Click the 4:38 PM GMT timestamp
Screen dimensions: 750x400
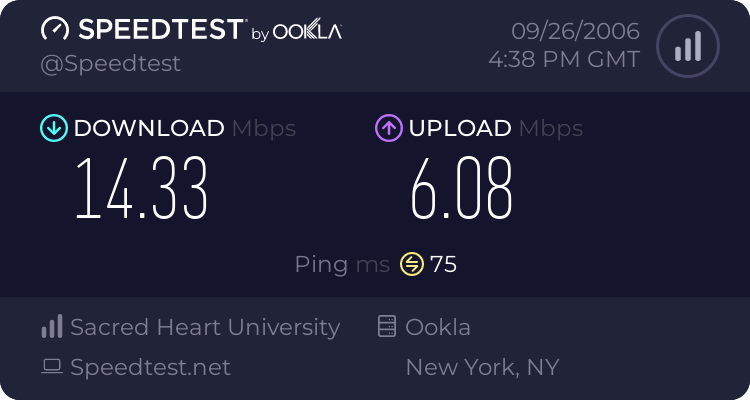pyautogui.click(x=564, y=60)
